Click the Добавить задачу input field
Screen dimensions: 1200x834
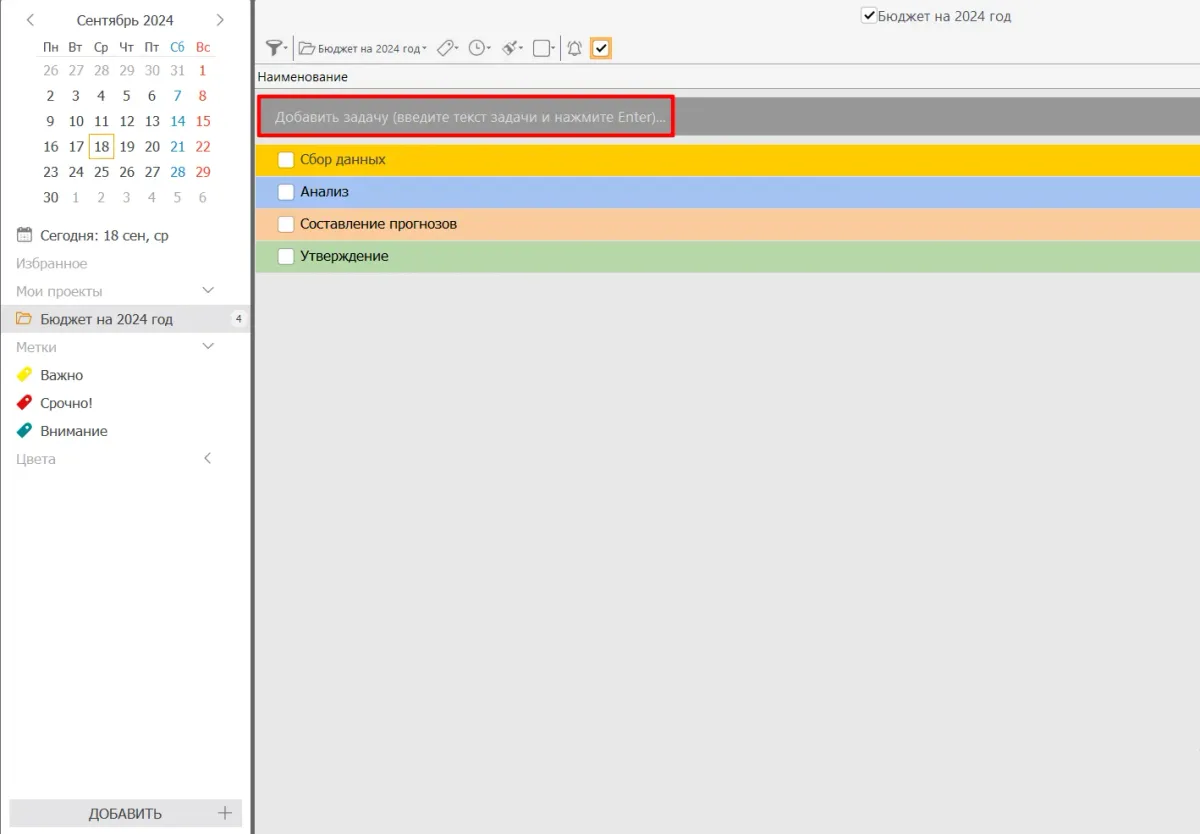466,117
